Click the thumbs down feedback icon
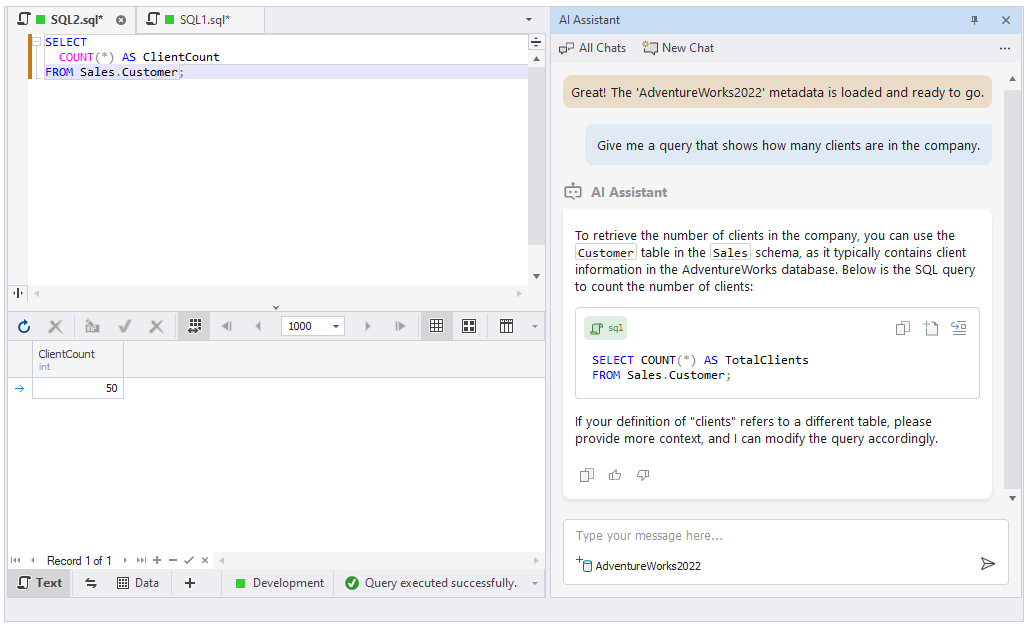This screenshot has width=1030, height=628. coord(643,475)
